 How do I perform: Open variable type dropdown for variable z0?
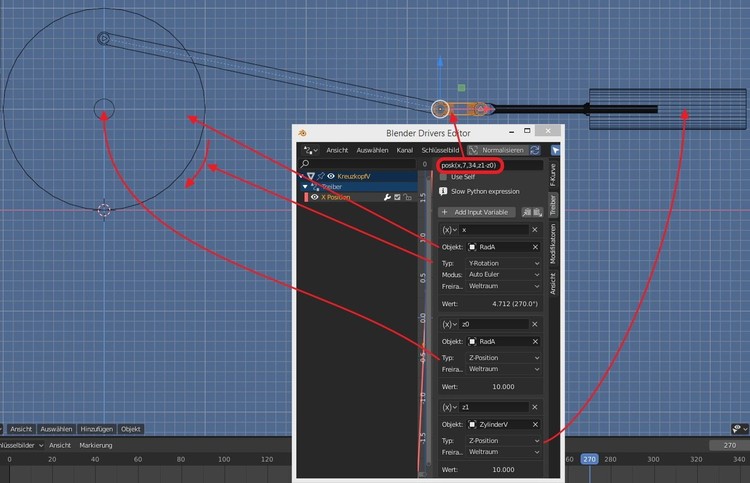tap(449, 324)
